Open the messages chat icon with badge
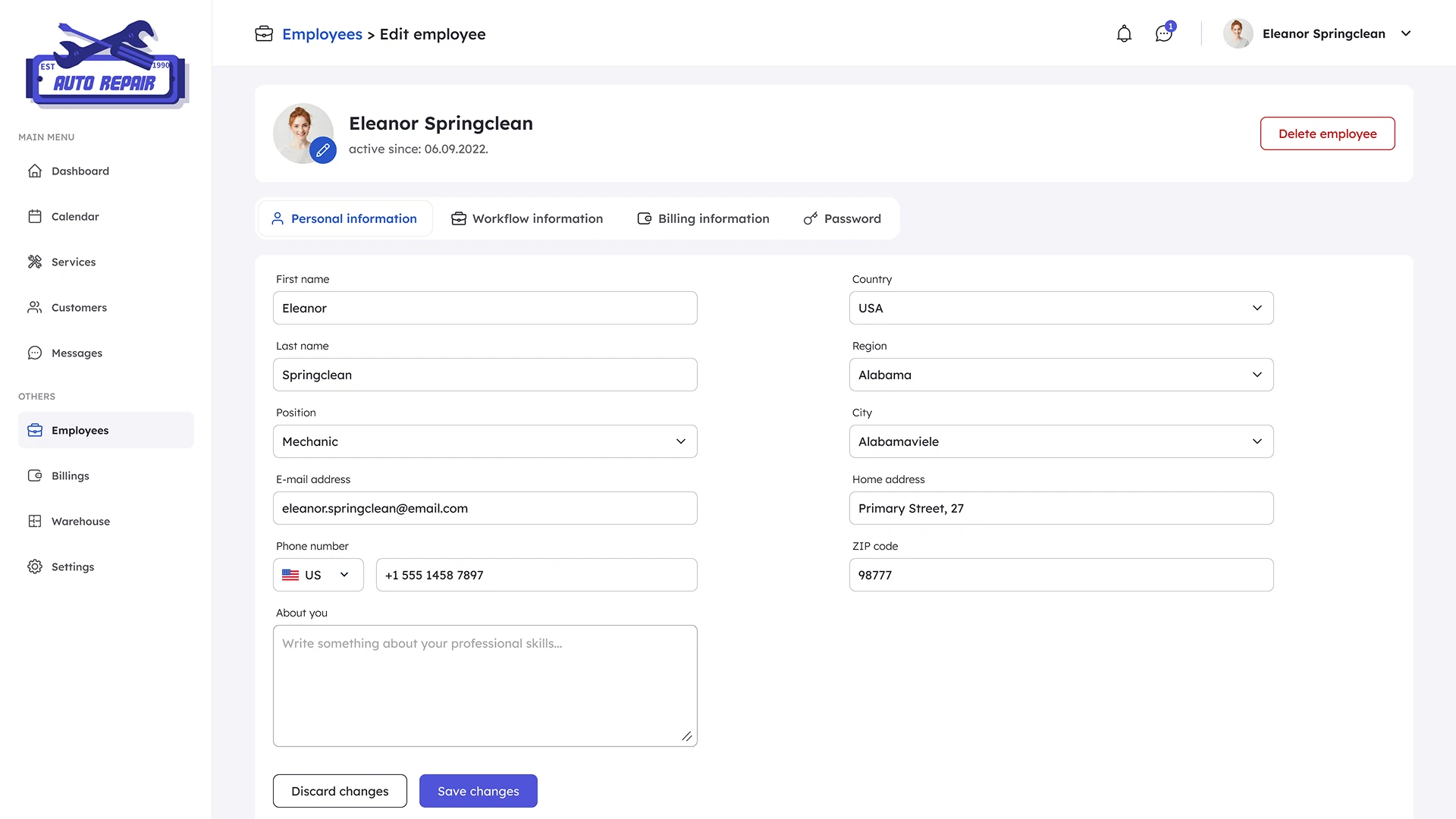This screenshot has height=819, width=1456. tap(1163, 33)
